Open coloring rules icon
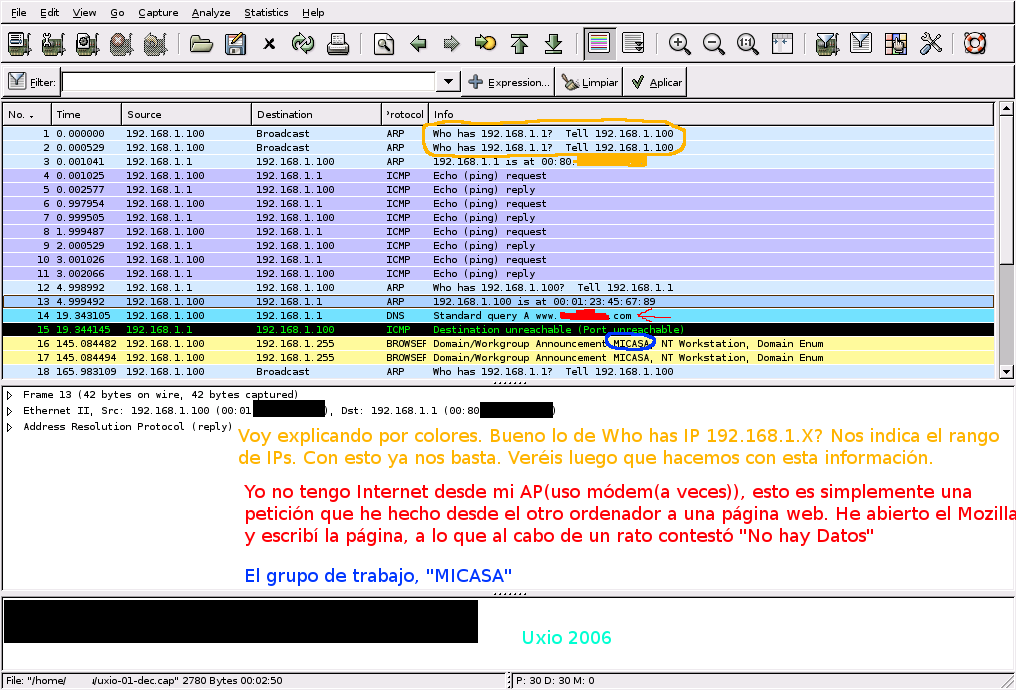 point(895,44)
